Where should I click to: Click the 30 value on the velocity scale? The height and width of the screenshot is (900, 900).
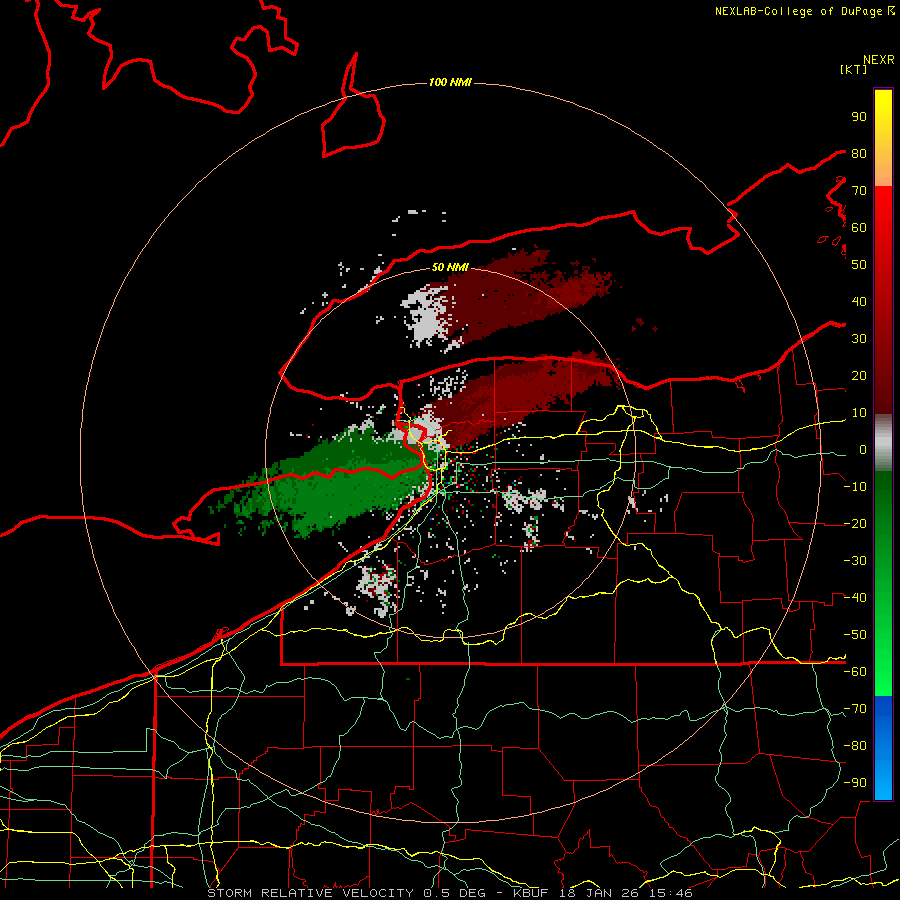coord(859,339)
